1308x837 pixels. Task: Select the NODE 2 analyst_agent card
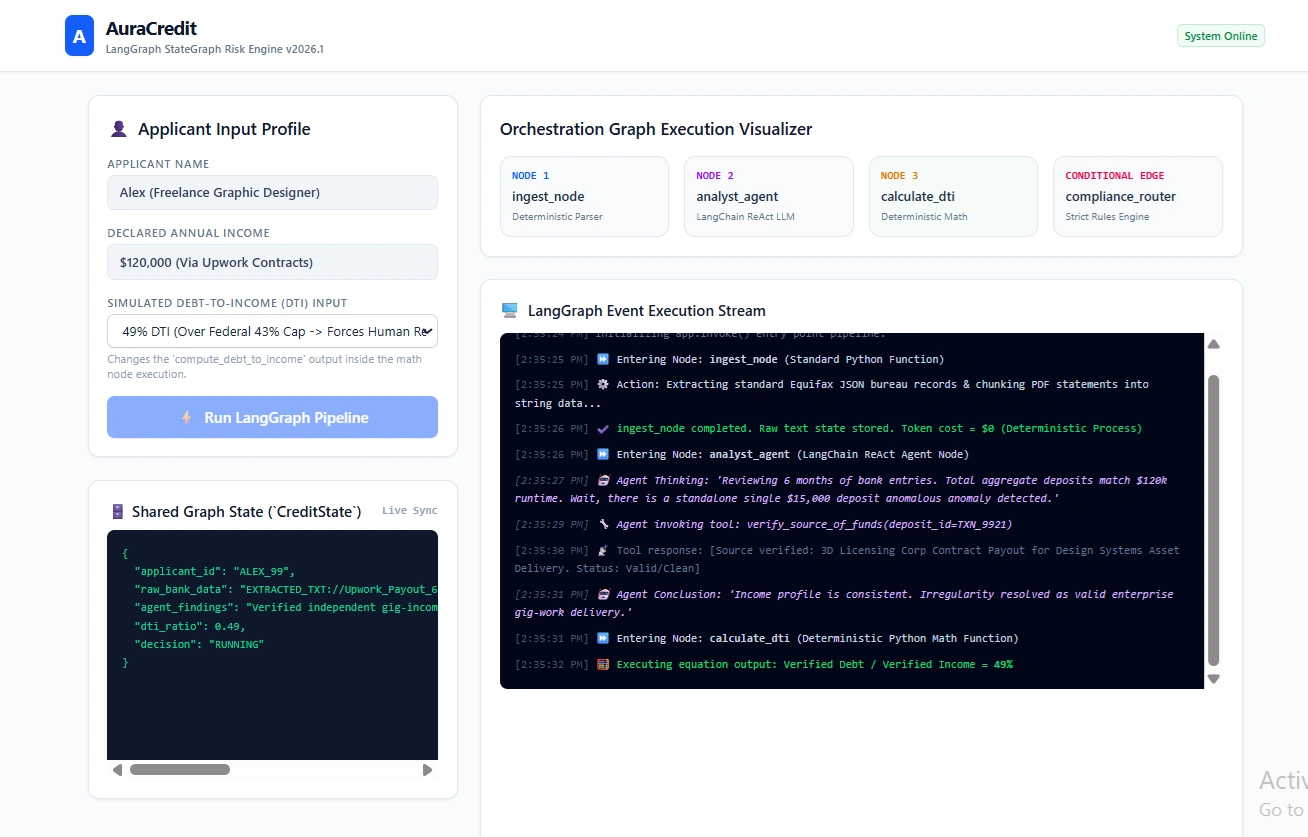(769, 196)
